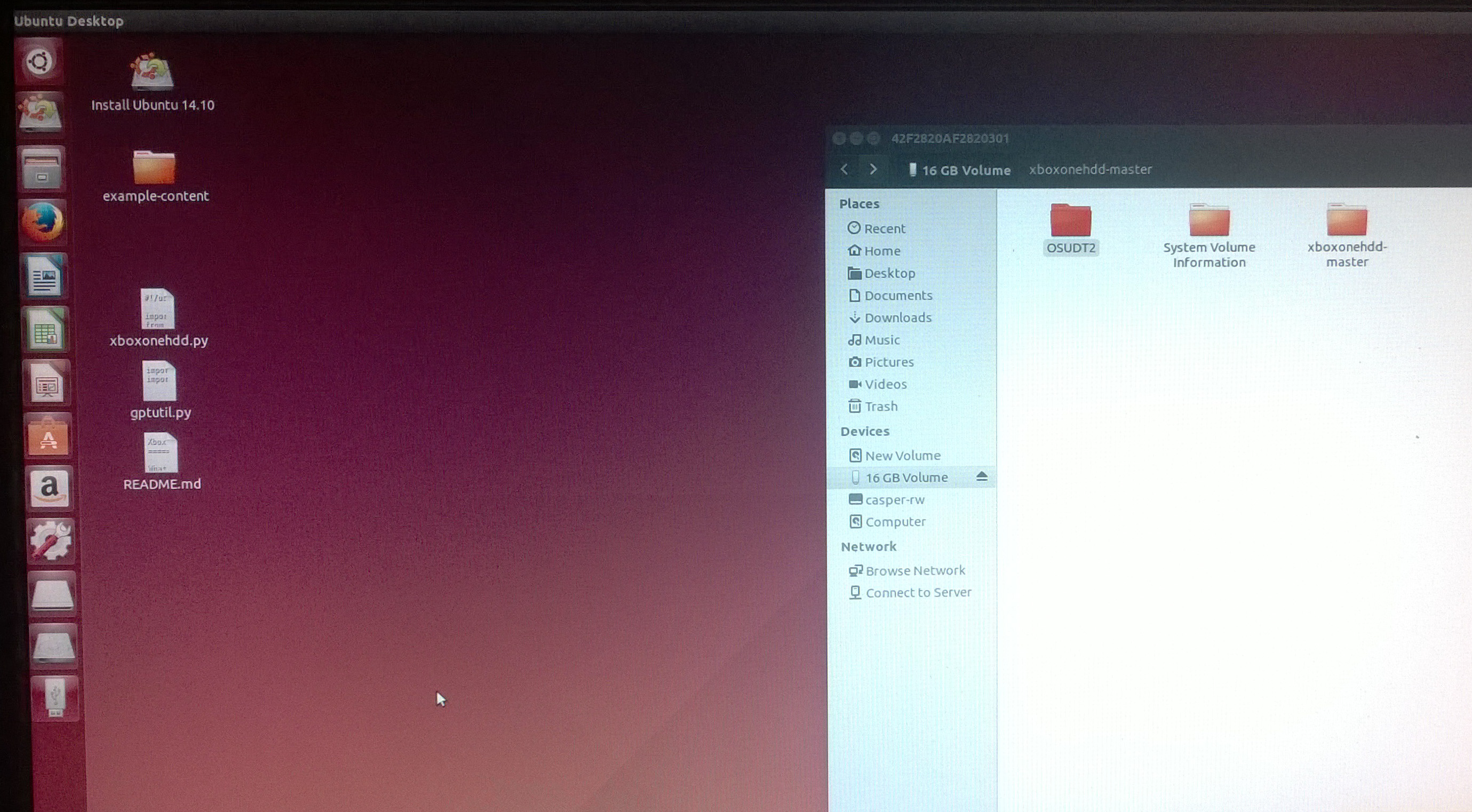Open Downloads in the Places sidebar
The width and height of the screenshot is (1472, 812).
(897, 318)
